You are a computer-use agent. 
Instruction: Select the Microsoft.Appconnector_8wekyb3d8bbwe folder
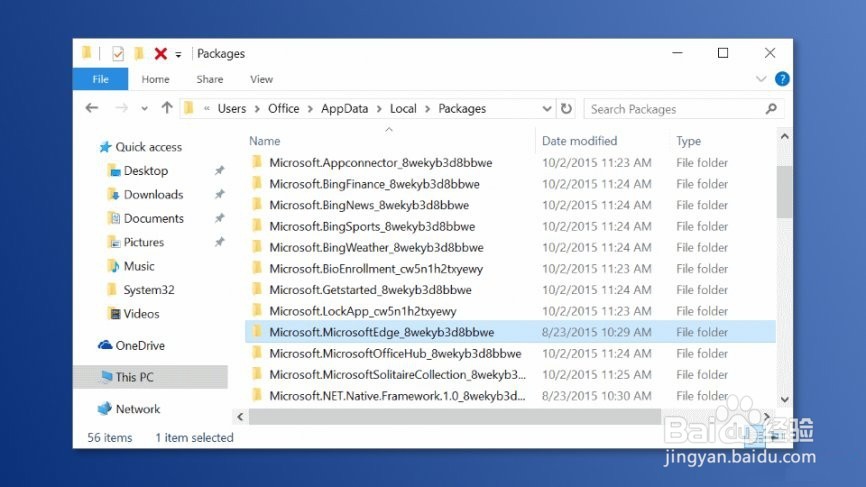point(510,162)
